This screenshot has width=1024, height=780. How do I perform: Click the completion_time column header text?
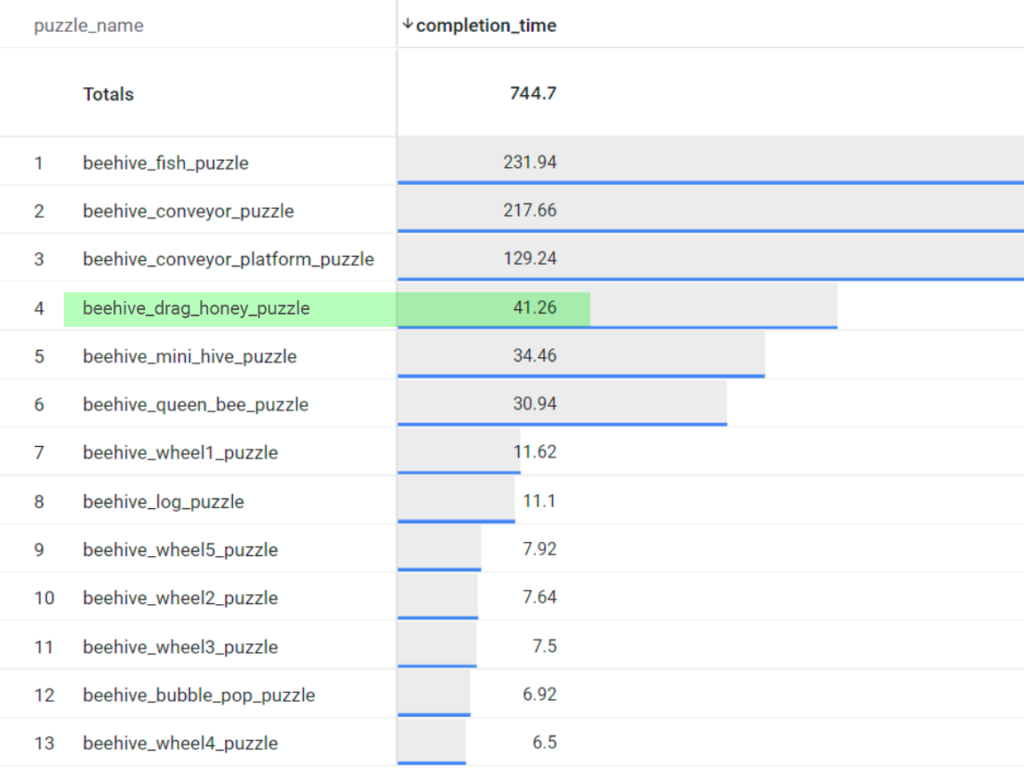point(486,26)
